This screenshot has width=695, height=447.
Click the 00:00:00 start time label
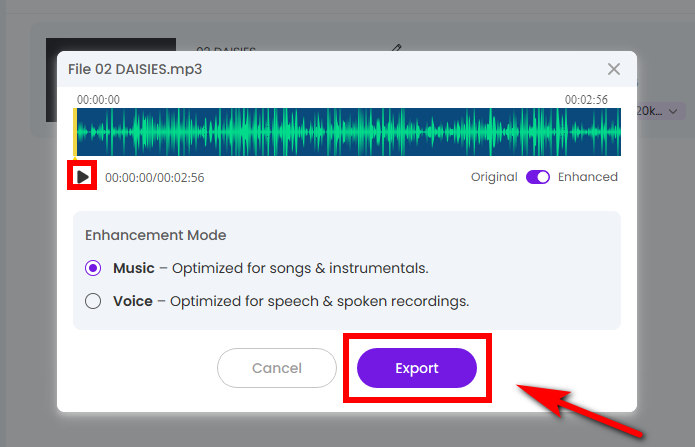[x=98, y=100]
